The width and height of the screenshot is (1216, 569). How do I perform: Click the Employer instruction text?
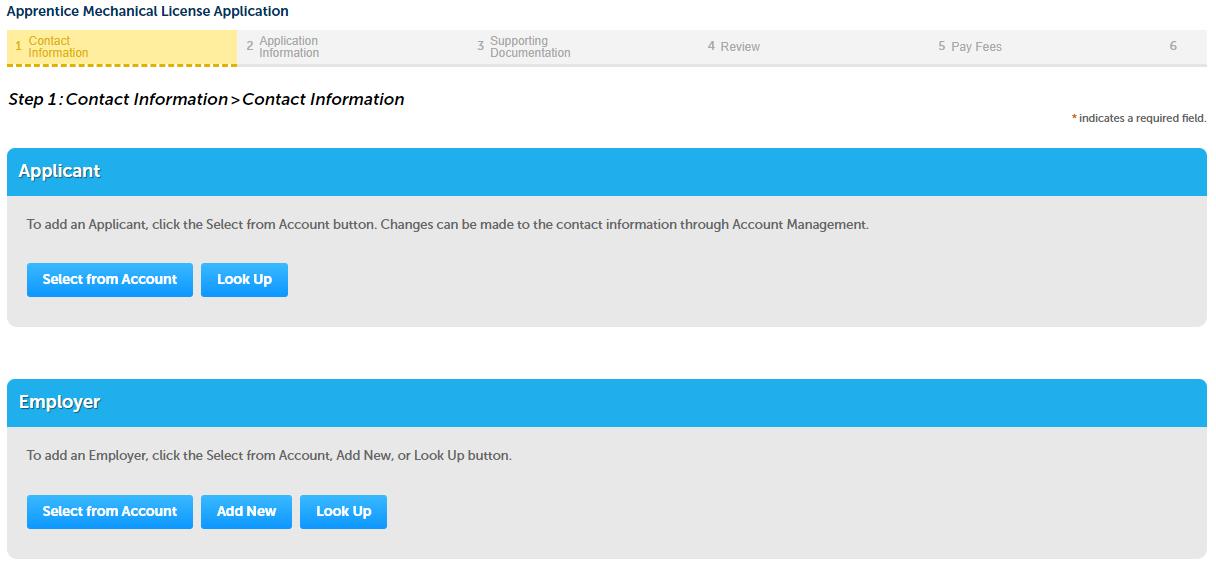pyautogui.click(x=269, y=456)
